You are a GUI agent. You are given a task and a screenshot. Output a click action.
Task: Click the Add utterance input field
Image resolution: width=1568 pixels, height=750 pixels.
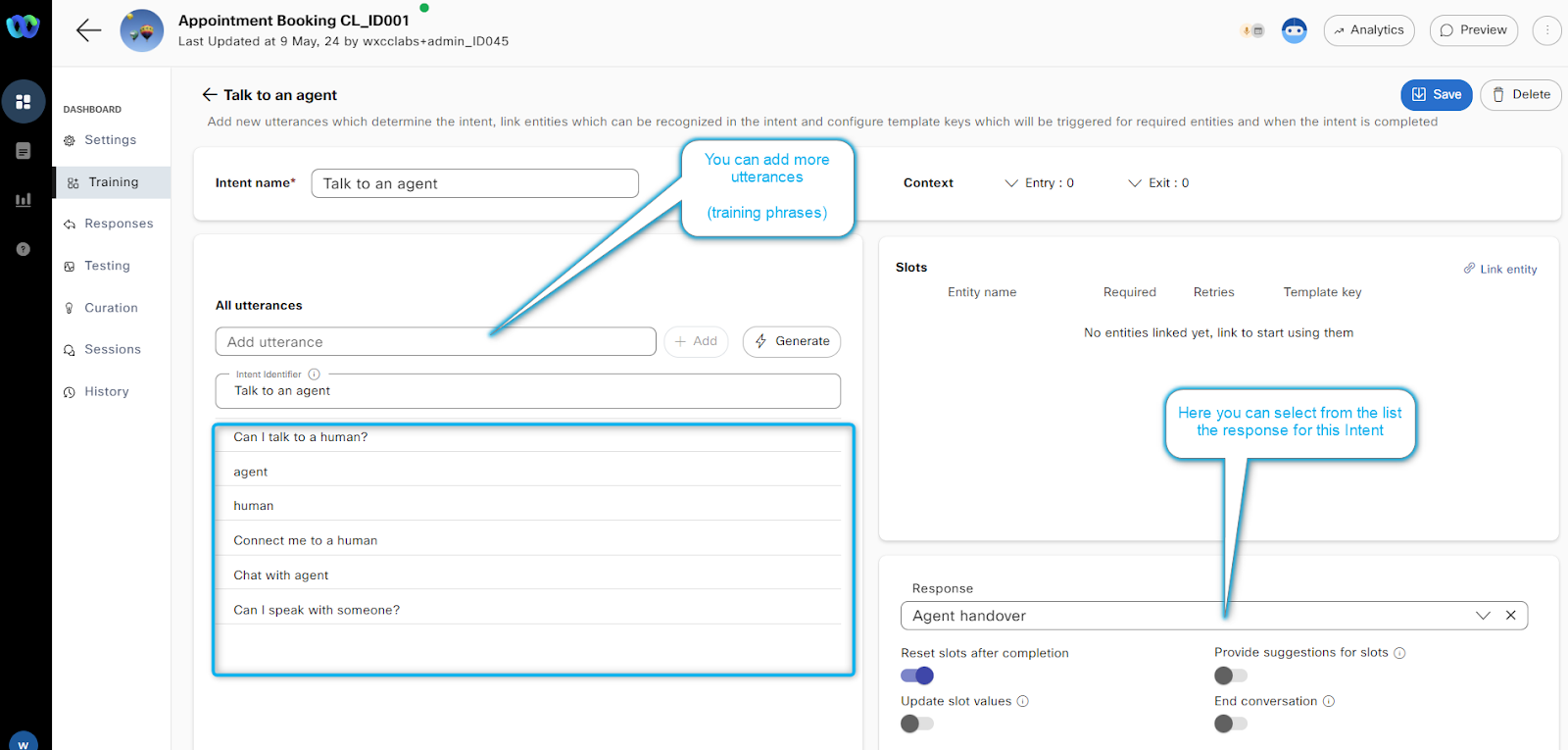(435, 342)
